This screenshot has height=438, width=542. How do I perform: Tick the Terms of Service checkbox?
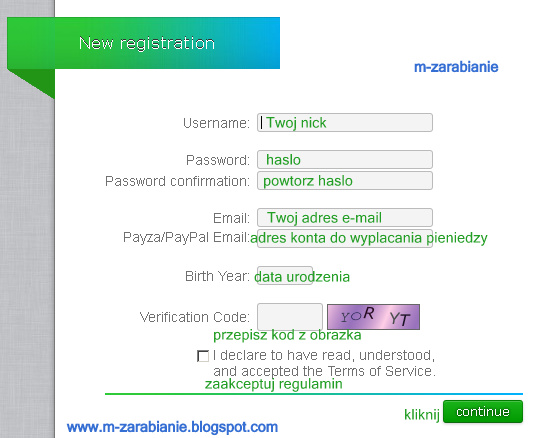click(x=203, y=356)
